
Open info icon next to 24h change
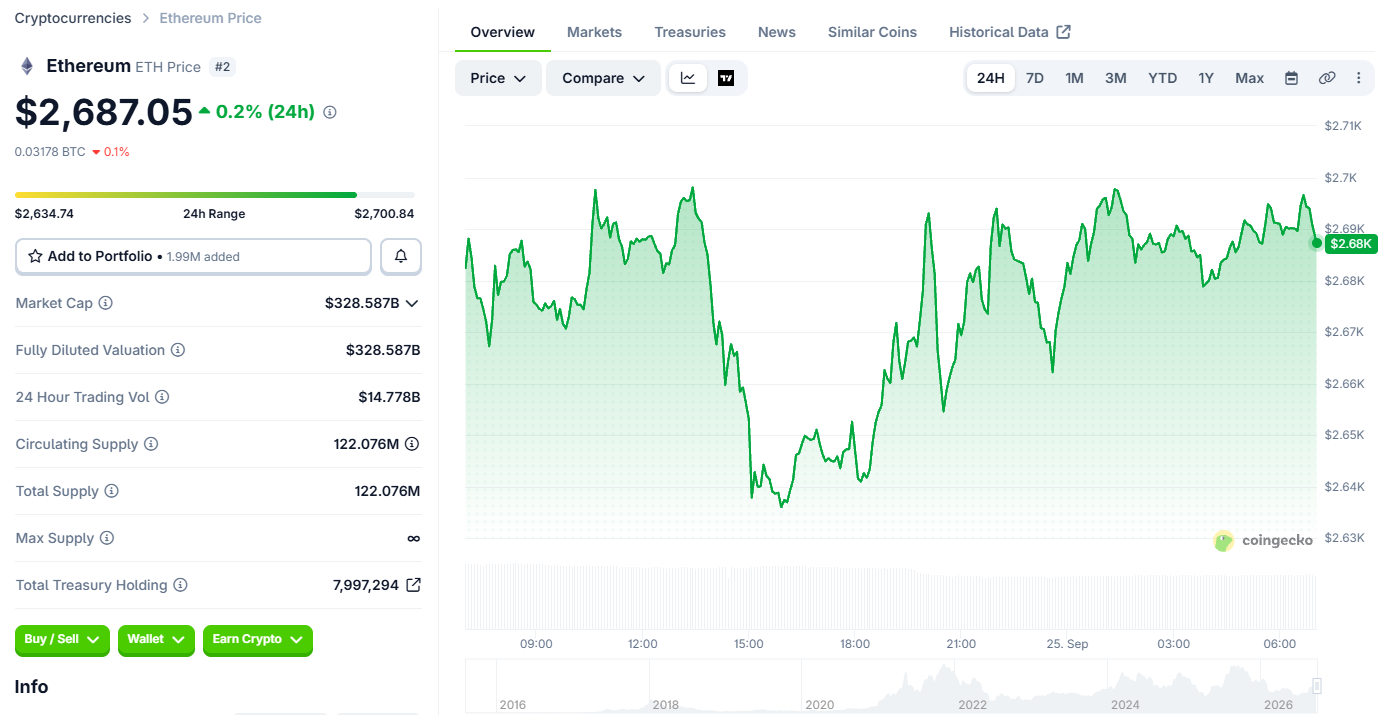click(x=330, y=112)
